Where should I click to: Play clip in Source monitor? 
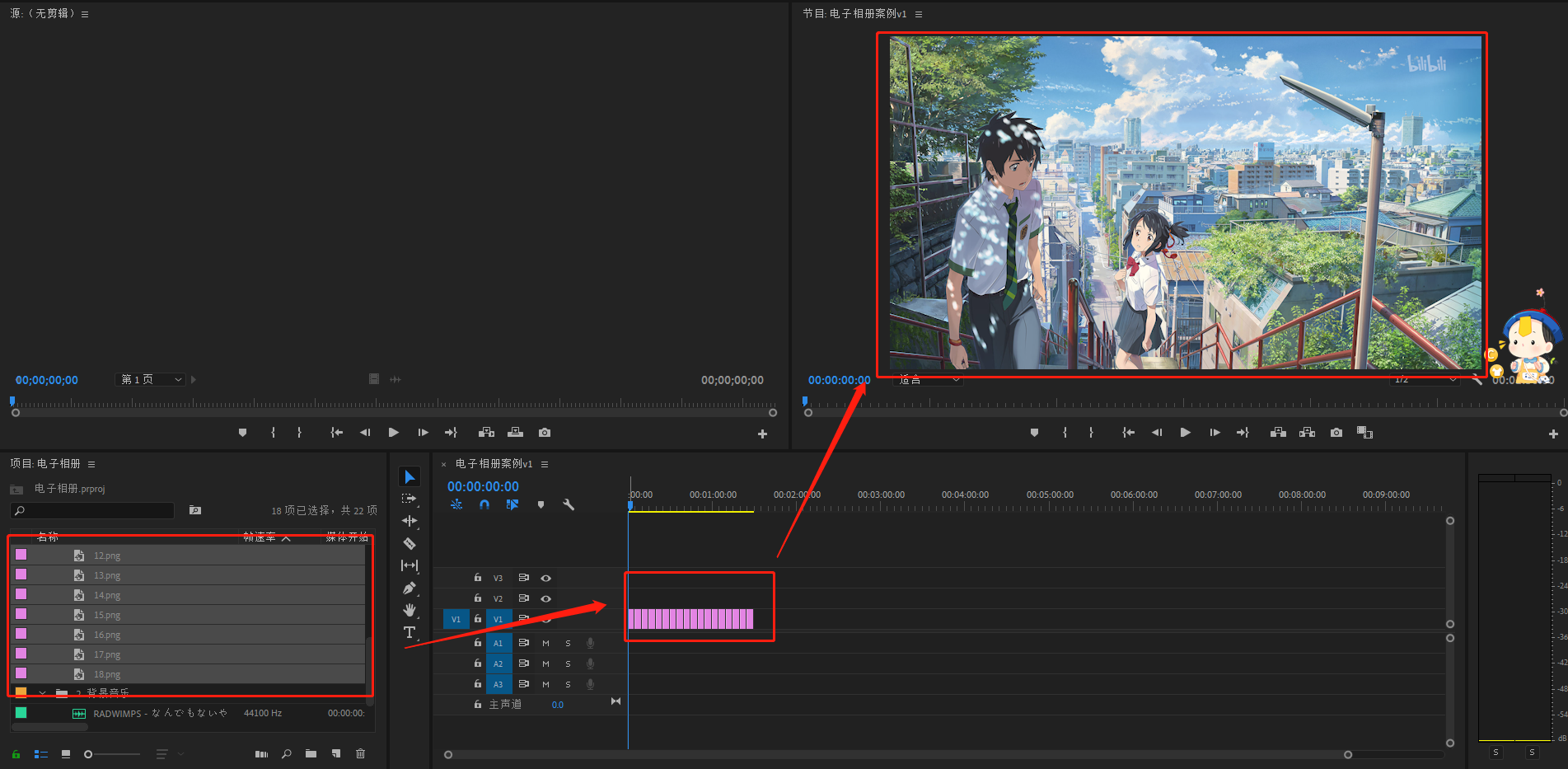tap(394, 433)
